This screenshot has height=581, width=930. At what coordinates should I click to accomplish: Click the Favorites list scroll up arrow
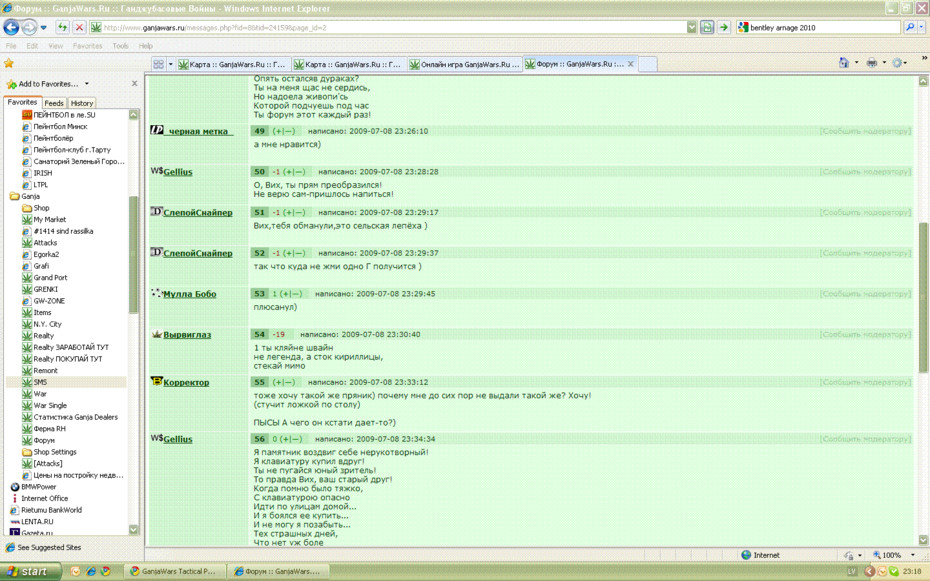[133, 114]
